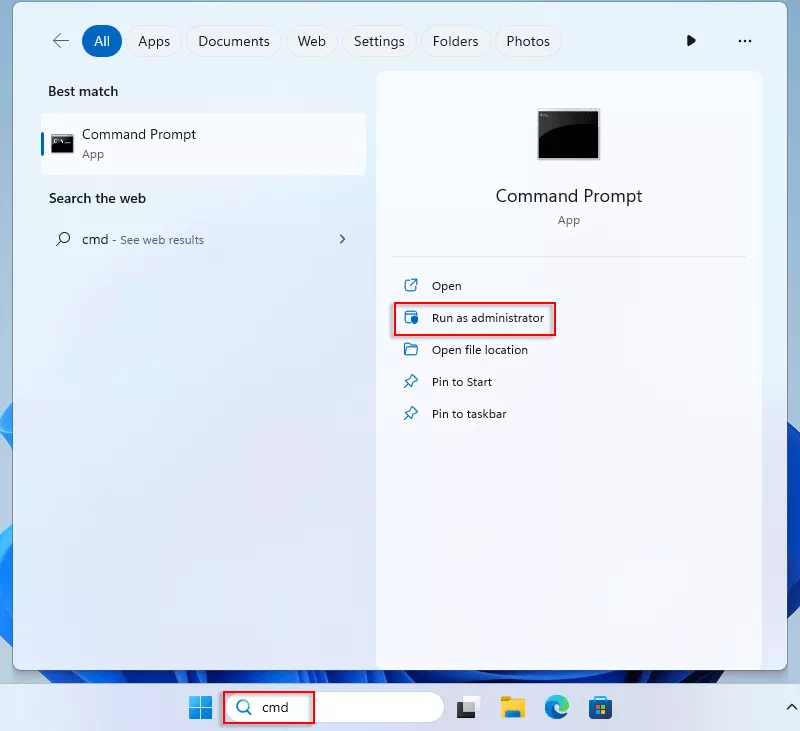
Task: Click the search magnifier icon beside cmd suggestion
Action: [63, 239]
